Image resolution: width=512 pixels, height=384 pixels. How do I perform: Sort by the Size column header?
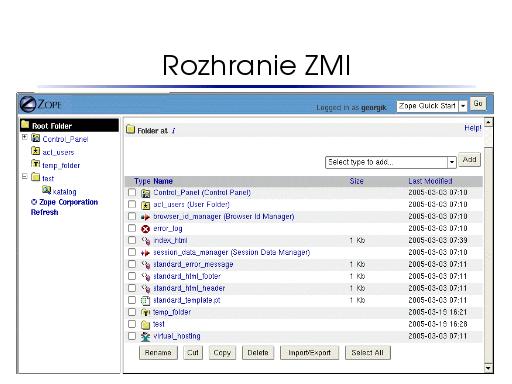(x=356, y=181)
